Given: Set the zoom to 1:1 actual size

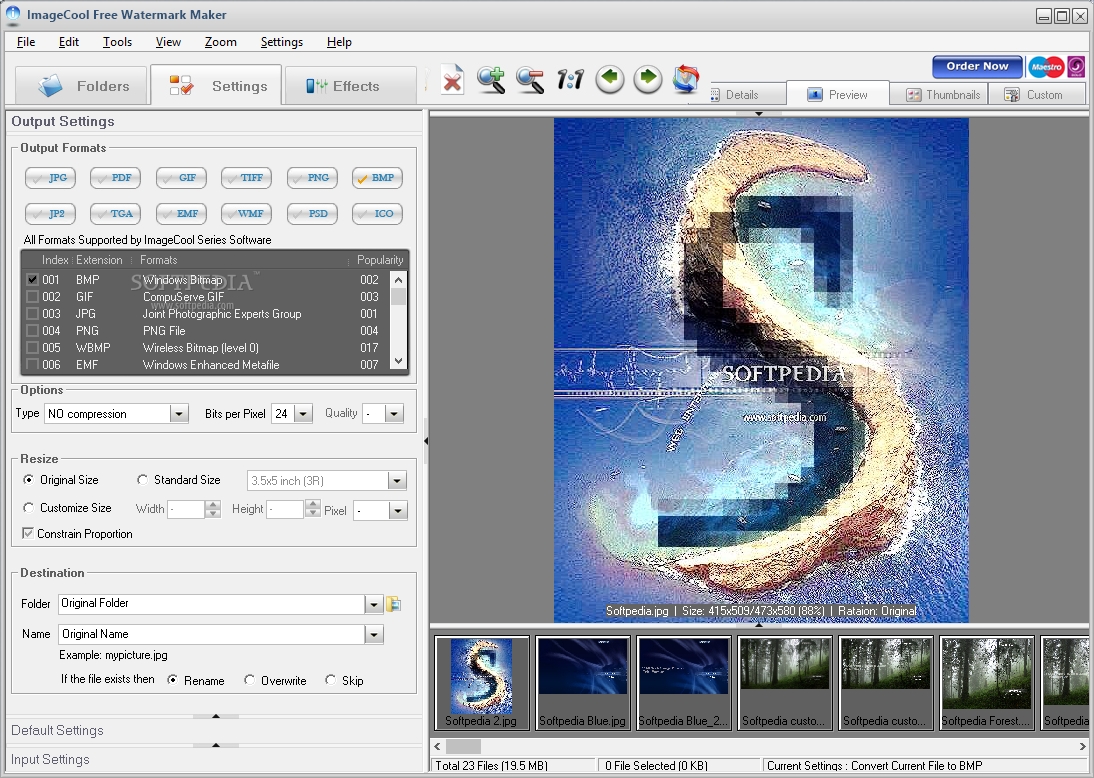Looking at the screenshot, I should (570, 80).
